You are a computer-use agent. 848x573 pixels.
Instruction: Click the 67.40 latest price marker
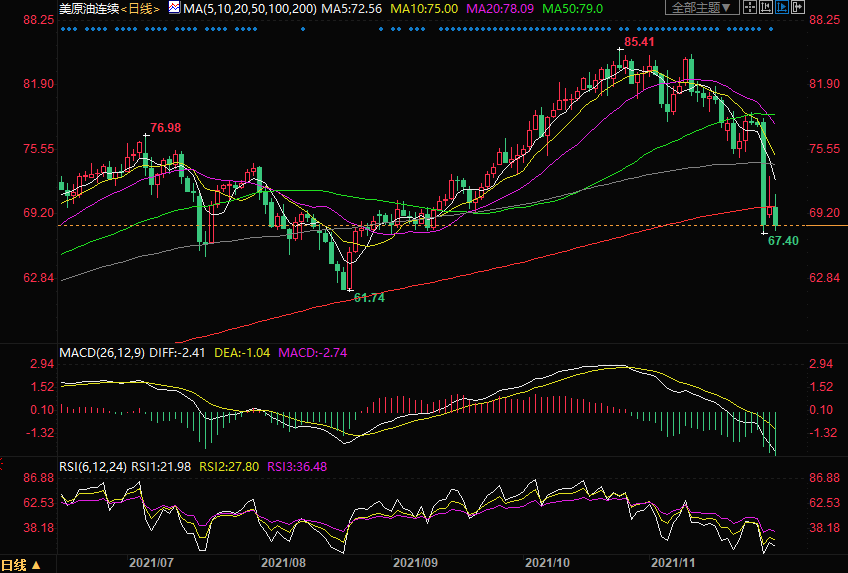point(783,241)
